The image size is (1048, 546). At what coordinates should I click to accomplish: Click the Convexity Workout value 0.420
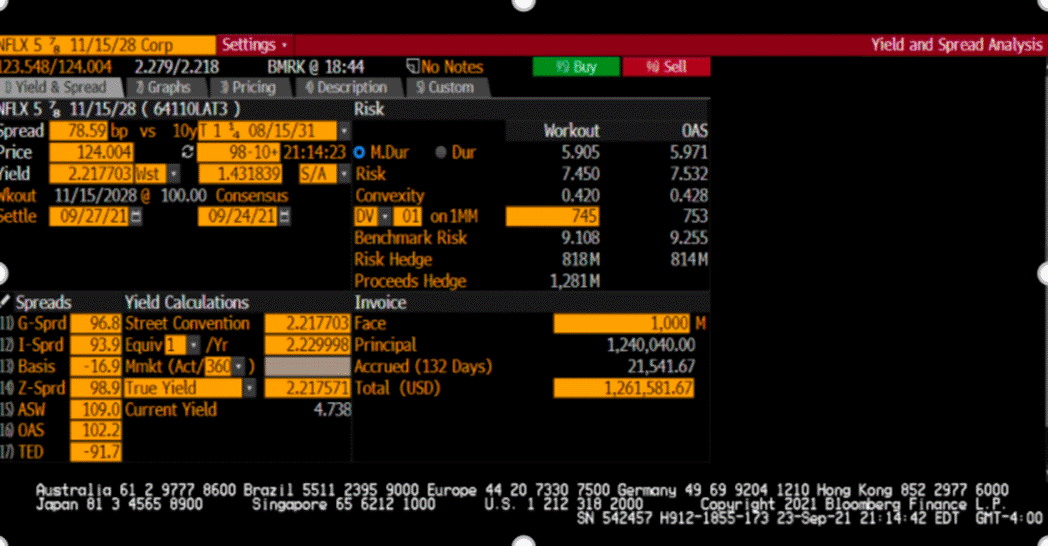point(580,195)
